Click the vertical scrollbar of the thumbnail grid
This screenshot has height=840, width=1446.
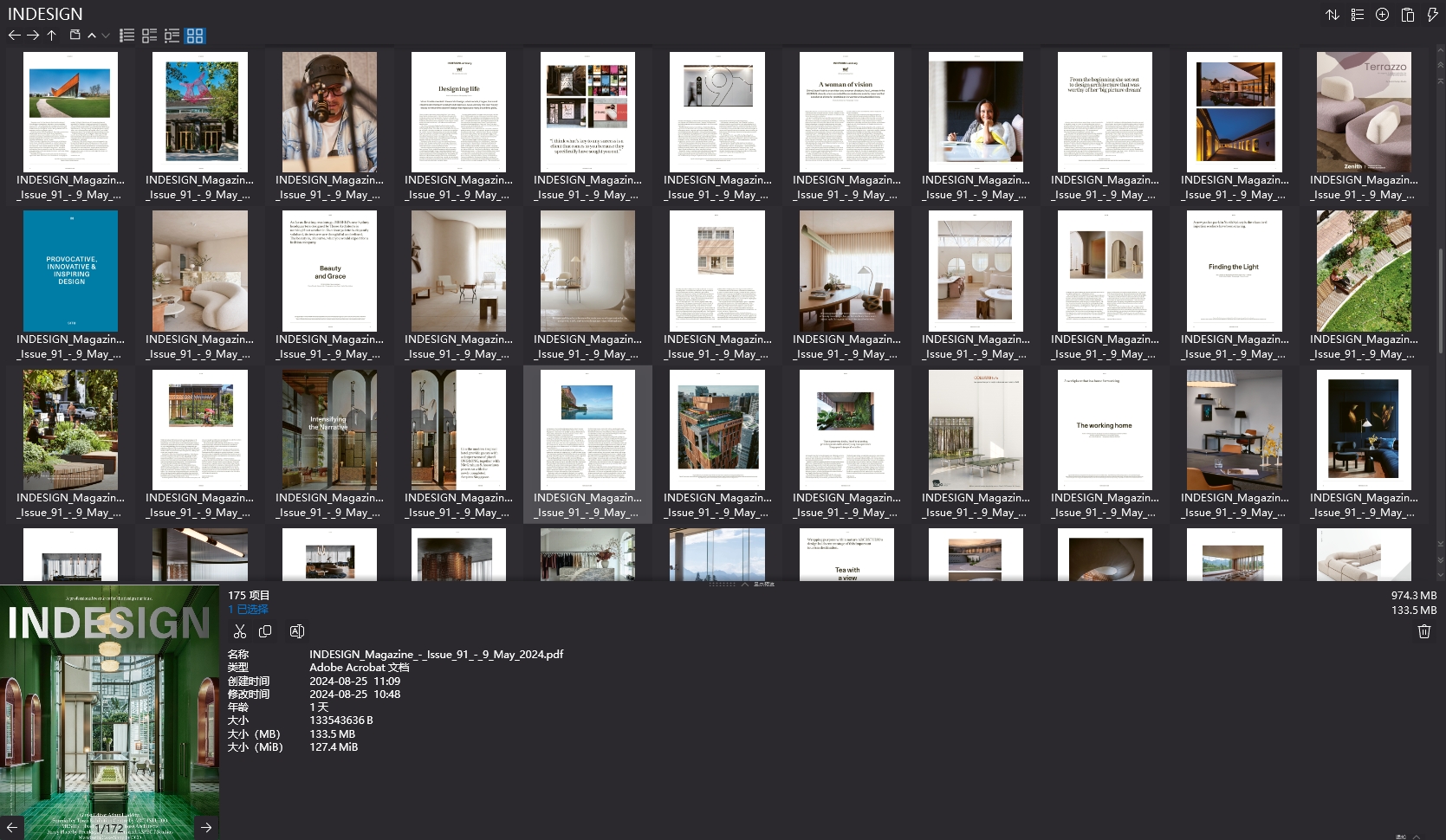tap(1440, 303)
